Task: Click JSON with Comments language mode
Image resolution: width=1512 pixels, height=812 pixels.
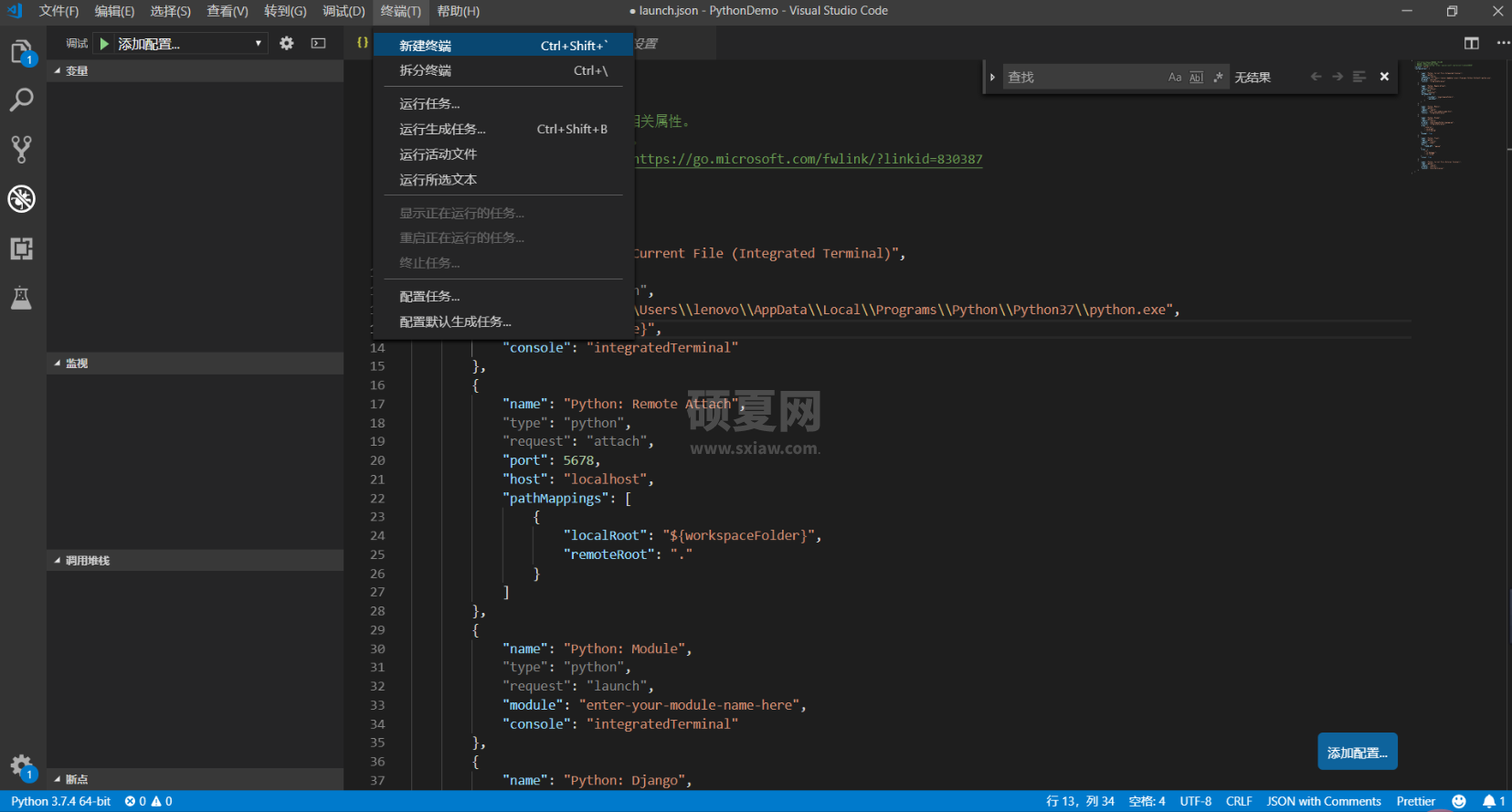Action: [x=1324, y=801]
